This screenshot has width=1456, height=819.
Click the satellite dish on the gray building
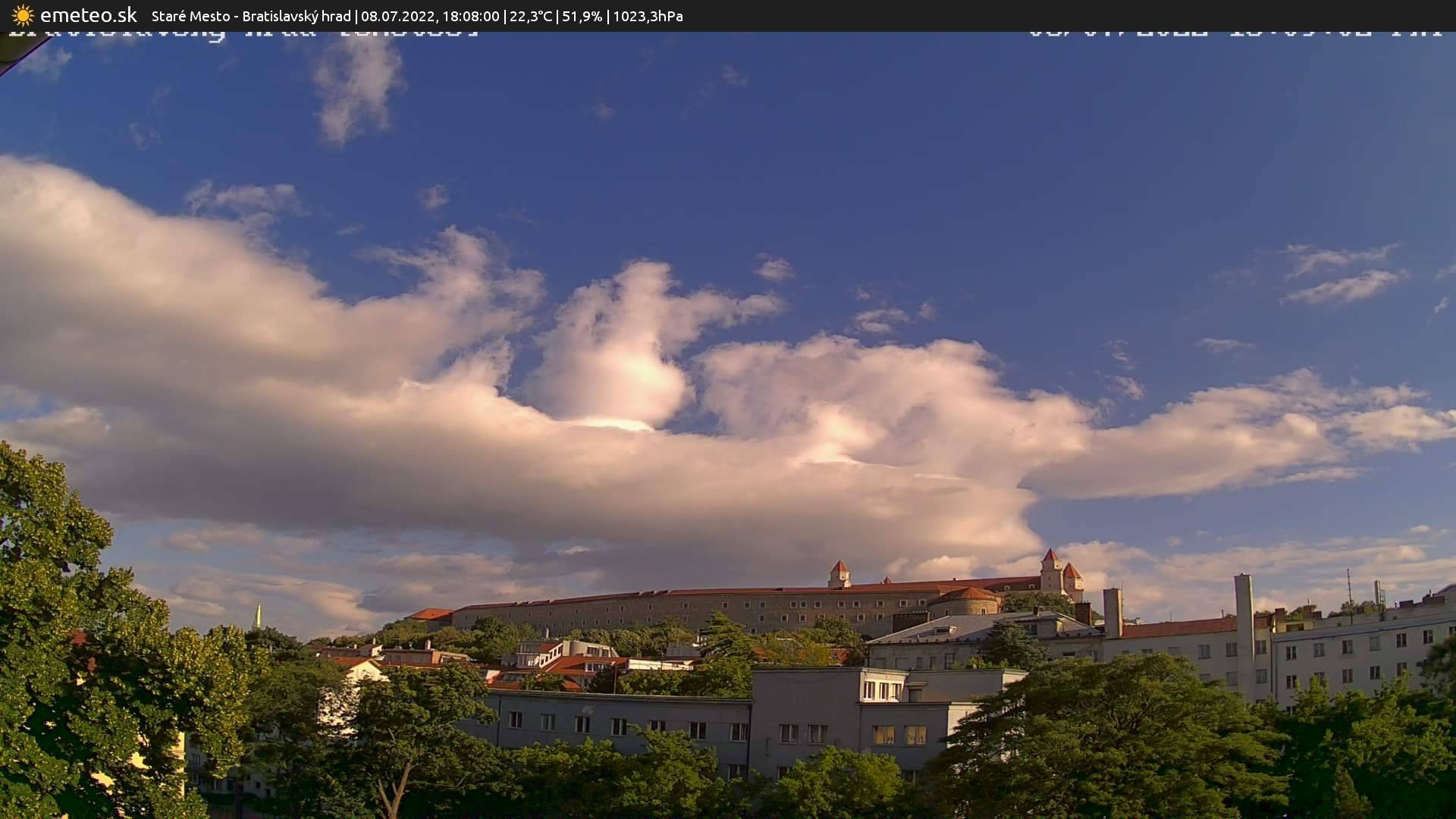(588, 711)
